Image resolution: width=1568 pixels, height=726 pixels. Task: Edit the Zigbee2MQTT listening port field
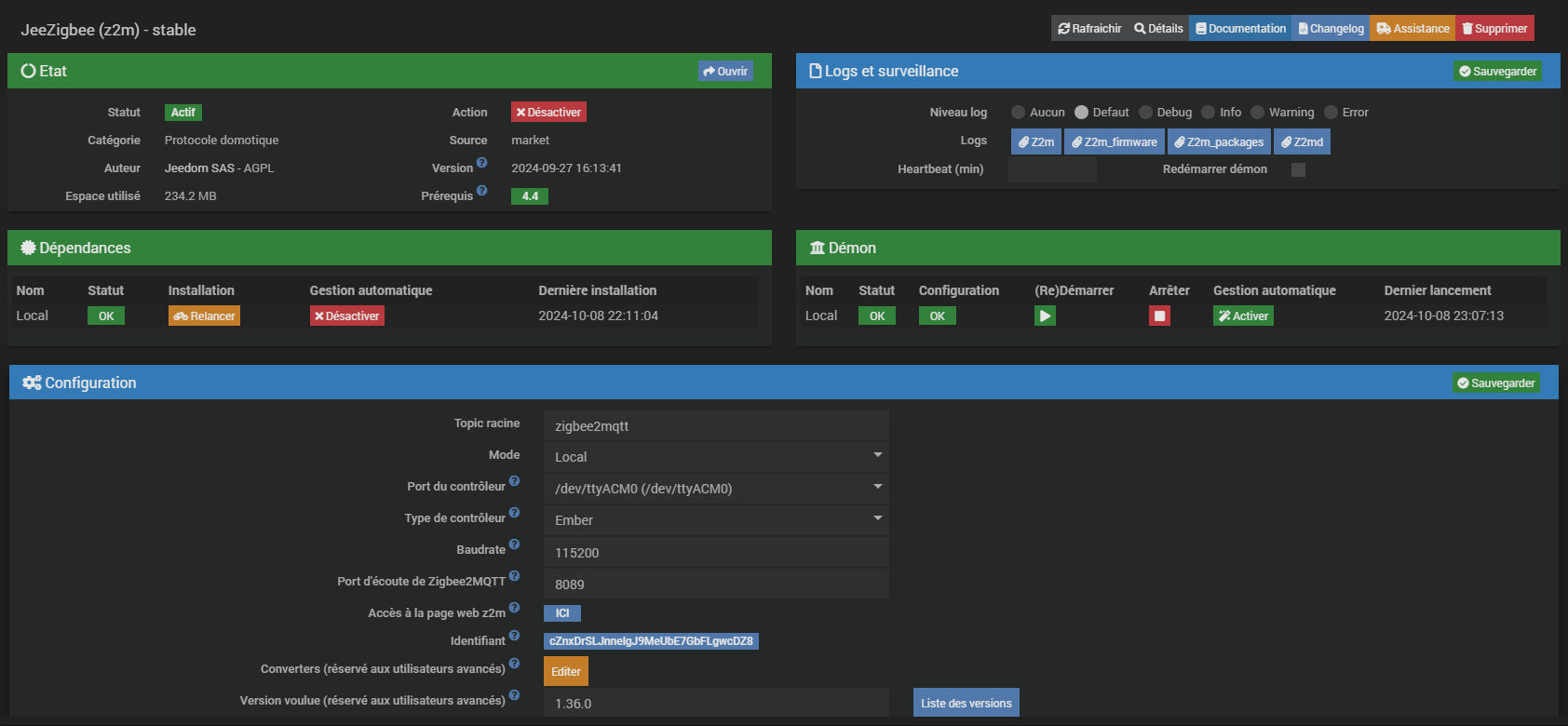[x=716, y=584]
